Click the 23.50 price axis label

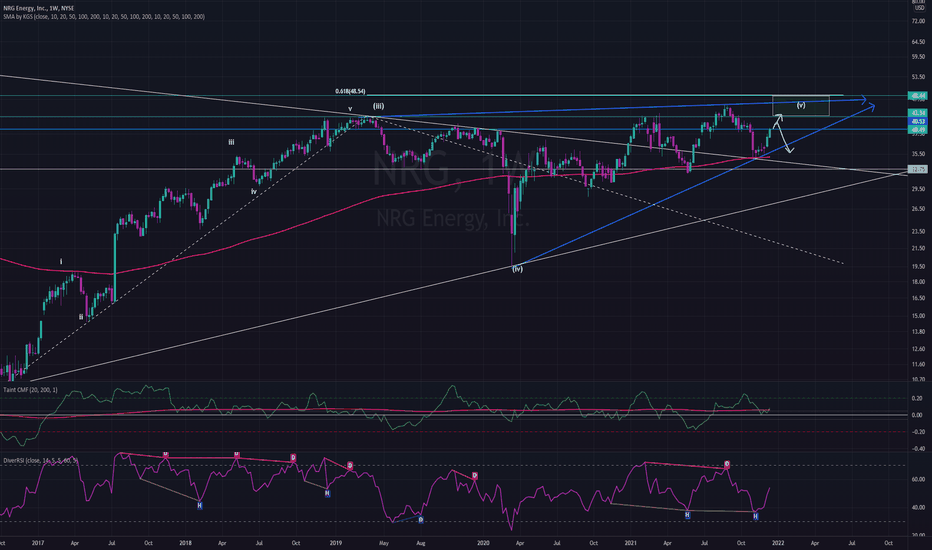[918, 232]
